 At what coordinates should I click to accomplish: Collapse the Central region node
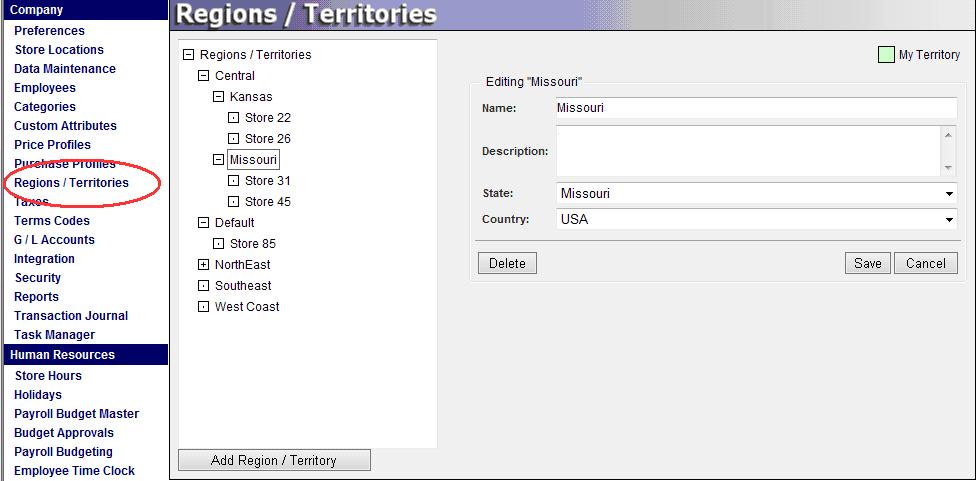coord(204,76)
